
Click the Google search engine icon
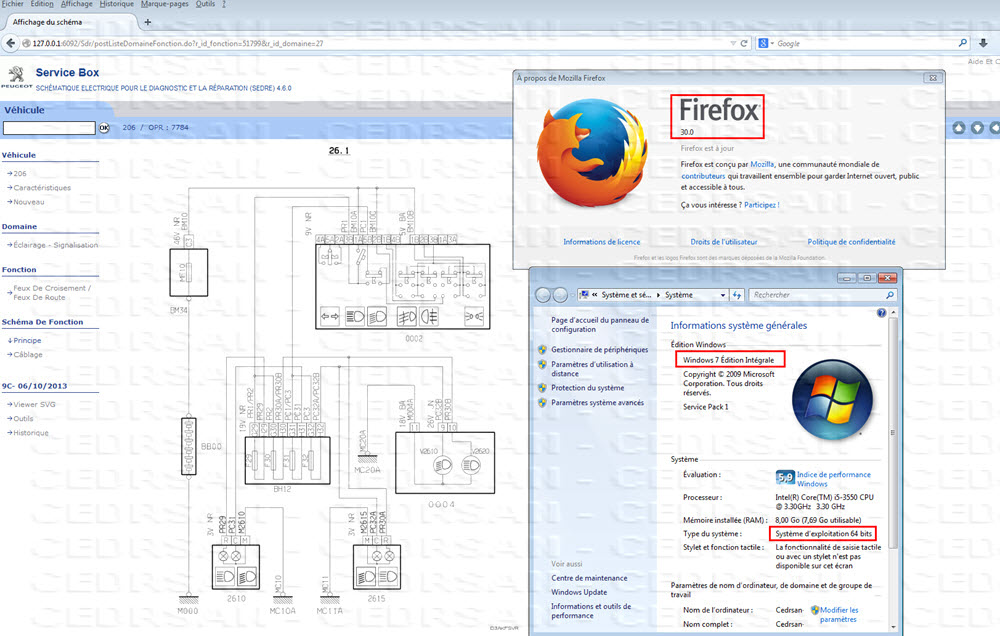[x=763, y=43]
